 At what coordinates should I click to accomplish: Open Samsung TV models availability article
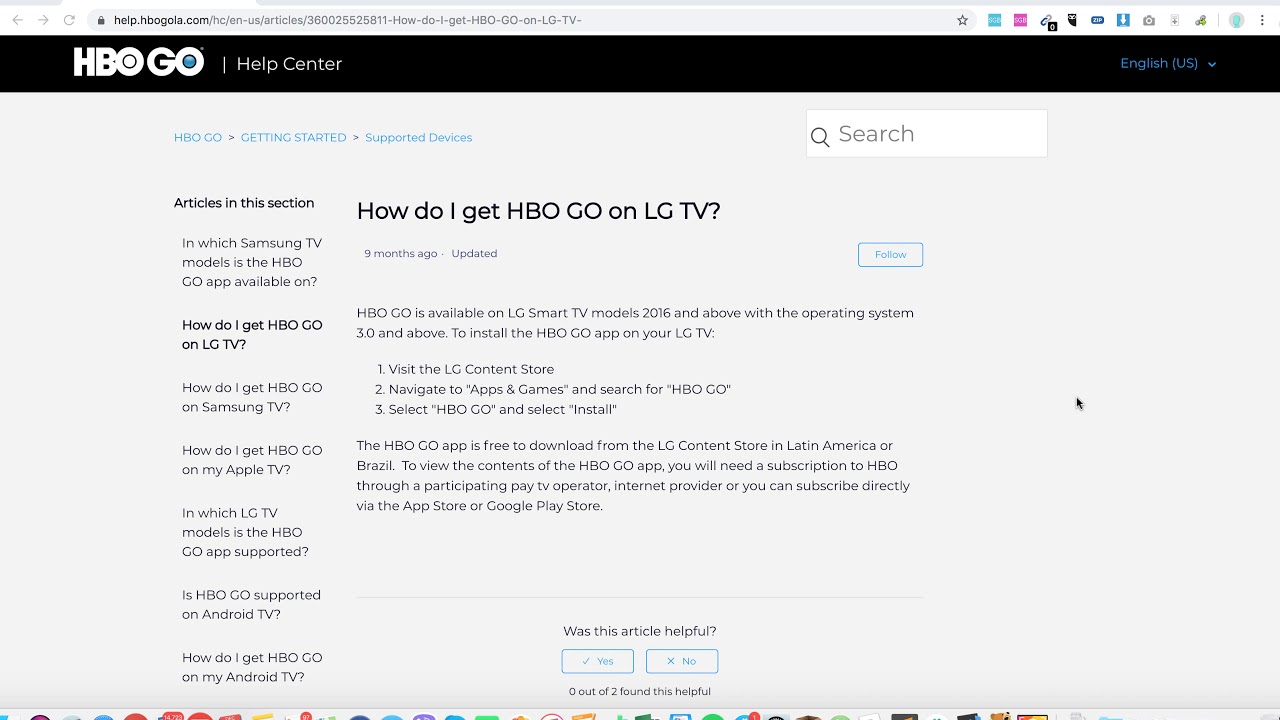[252, 262]
